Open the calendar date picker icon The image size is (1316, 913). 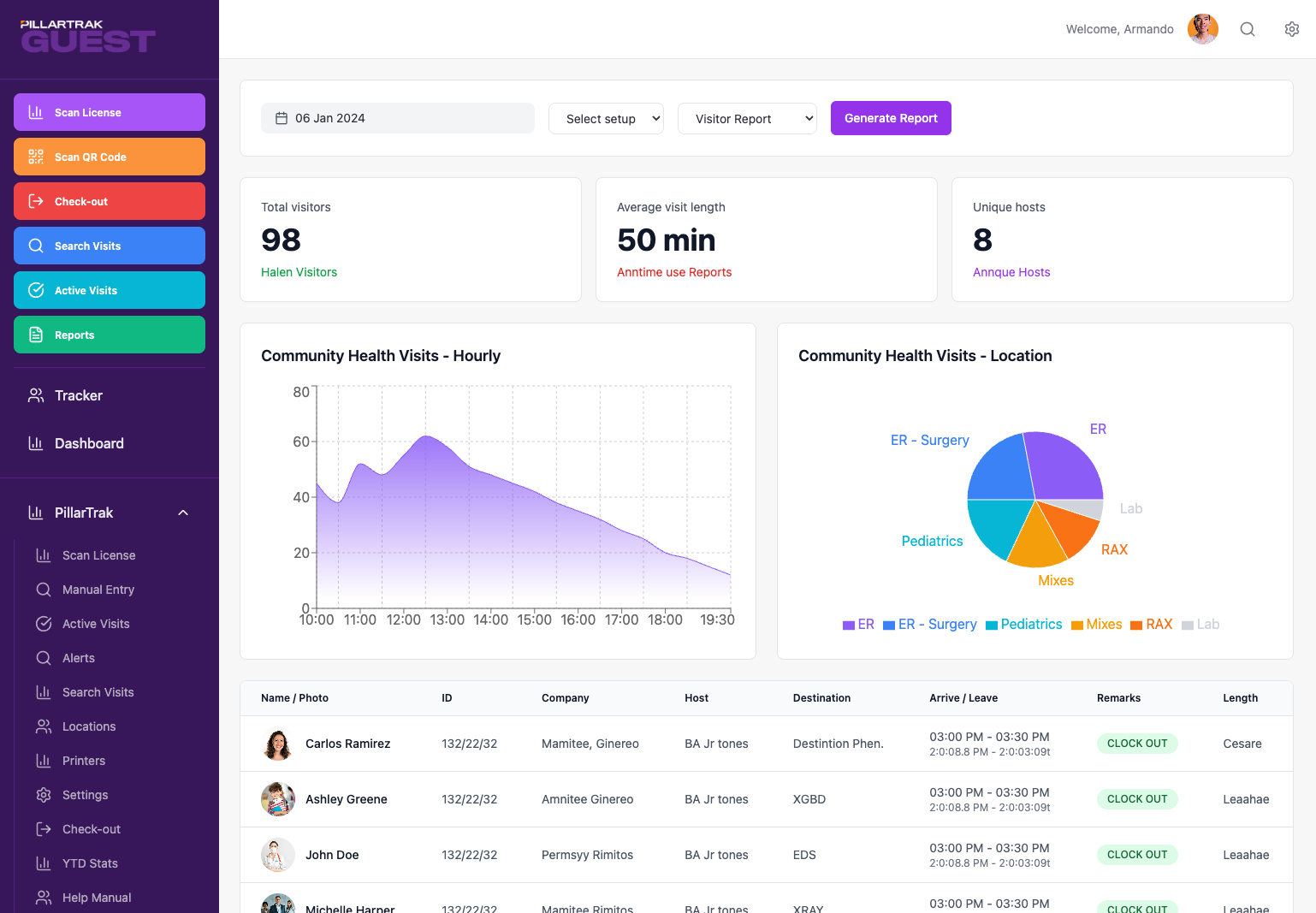282,118
